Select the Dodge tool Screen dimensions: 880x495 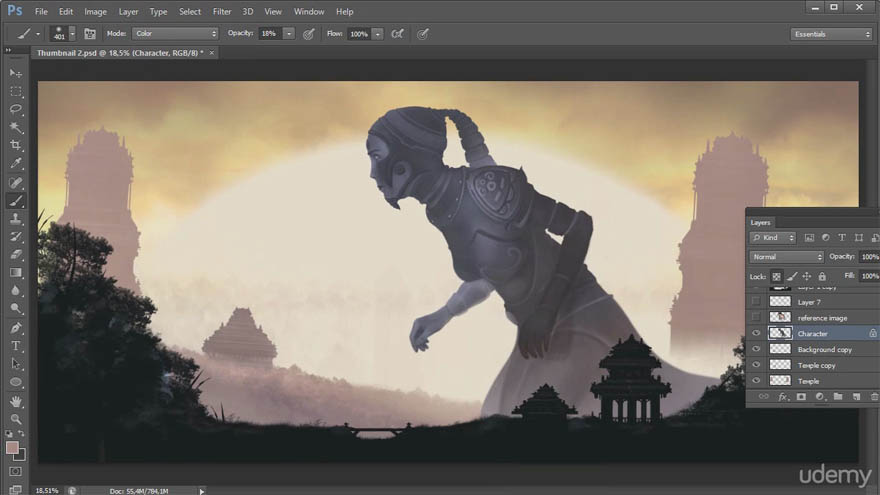click(x=16, y=309)
